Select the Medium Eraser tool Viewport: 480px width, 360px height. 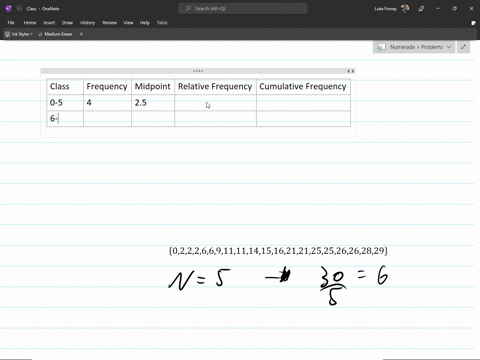tap(55, 34)
